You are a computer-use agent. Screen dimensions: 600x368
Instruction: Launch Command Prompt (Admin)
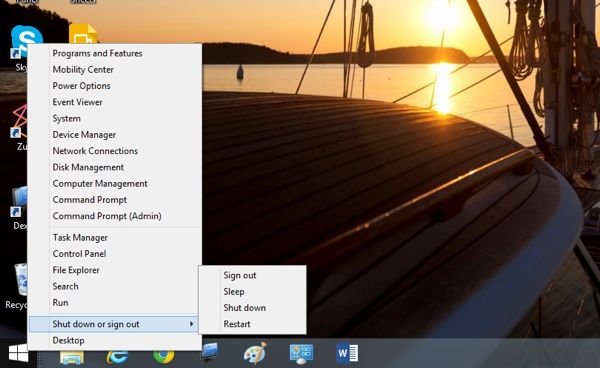coord(115,216)
